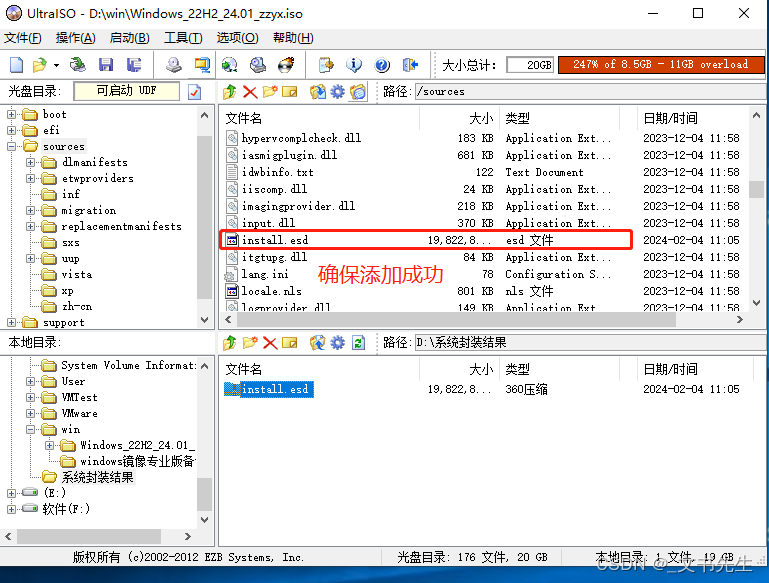
Task: Expand the migration folder node
Action: click(x=30, y=210)
